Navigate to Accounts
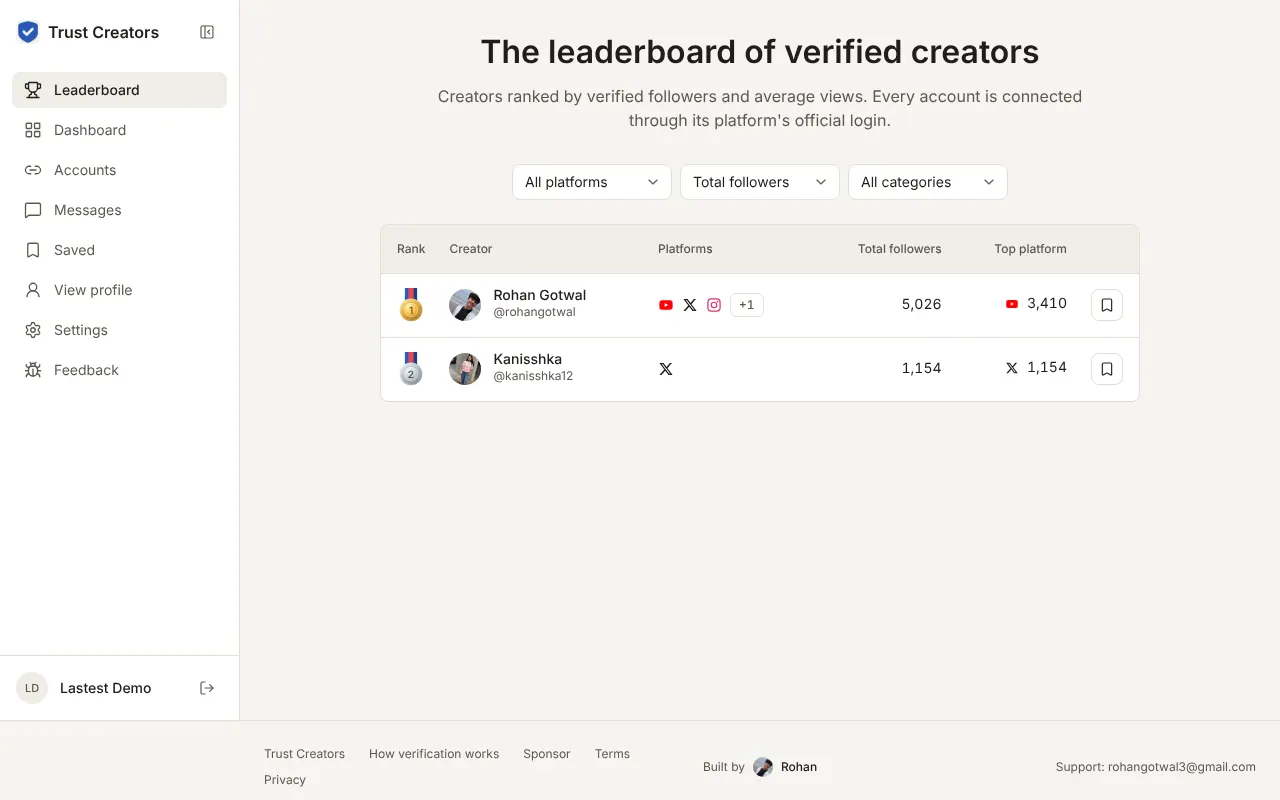This screenshot has height=800, width=1280. tap(120, 170)
